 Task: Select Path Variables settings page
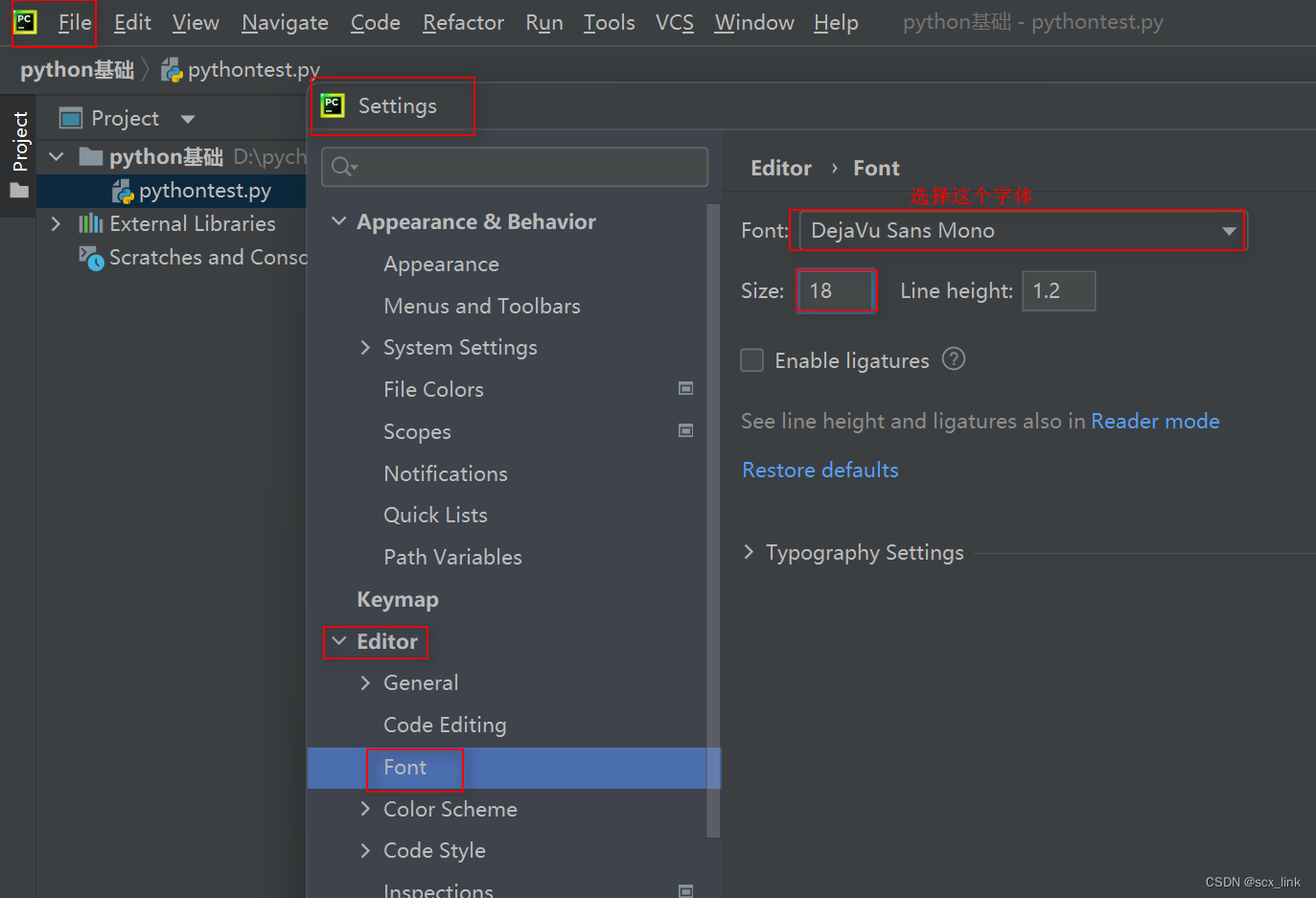[x=452, y=557]
